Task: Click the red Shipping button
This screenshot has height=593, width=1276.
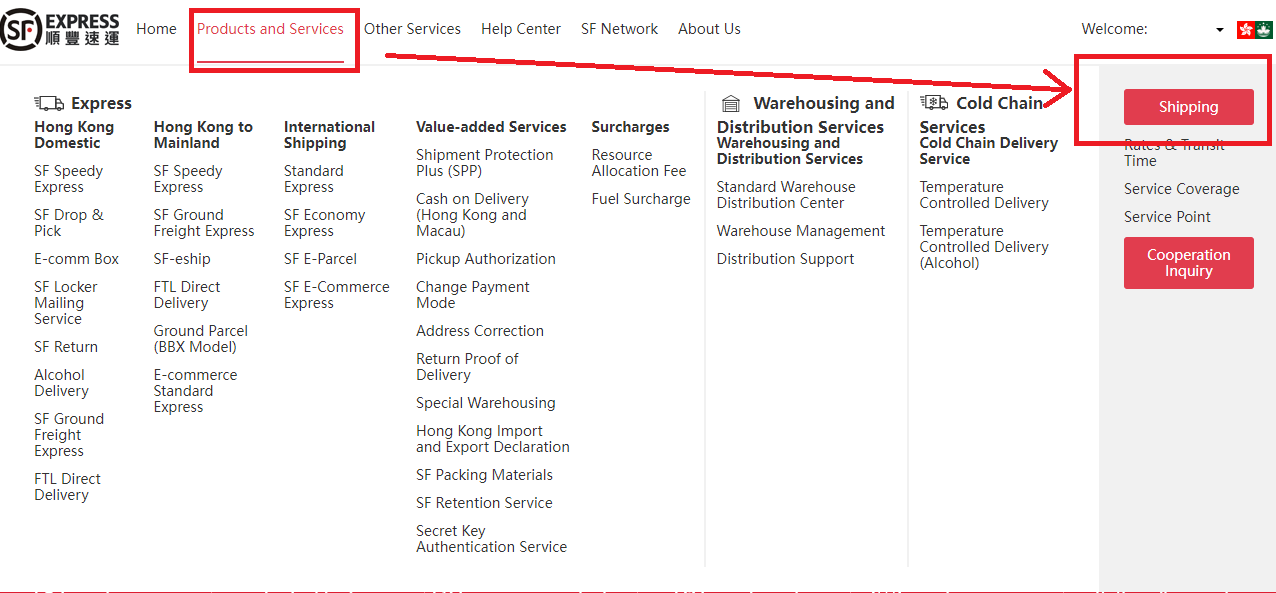Action: click(1188, 107)
